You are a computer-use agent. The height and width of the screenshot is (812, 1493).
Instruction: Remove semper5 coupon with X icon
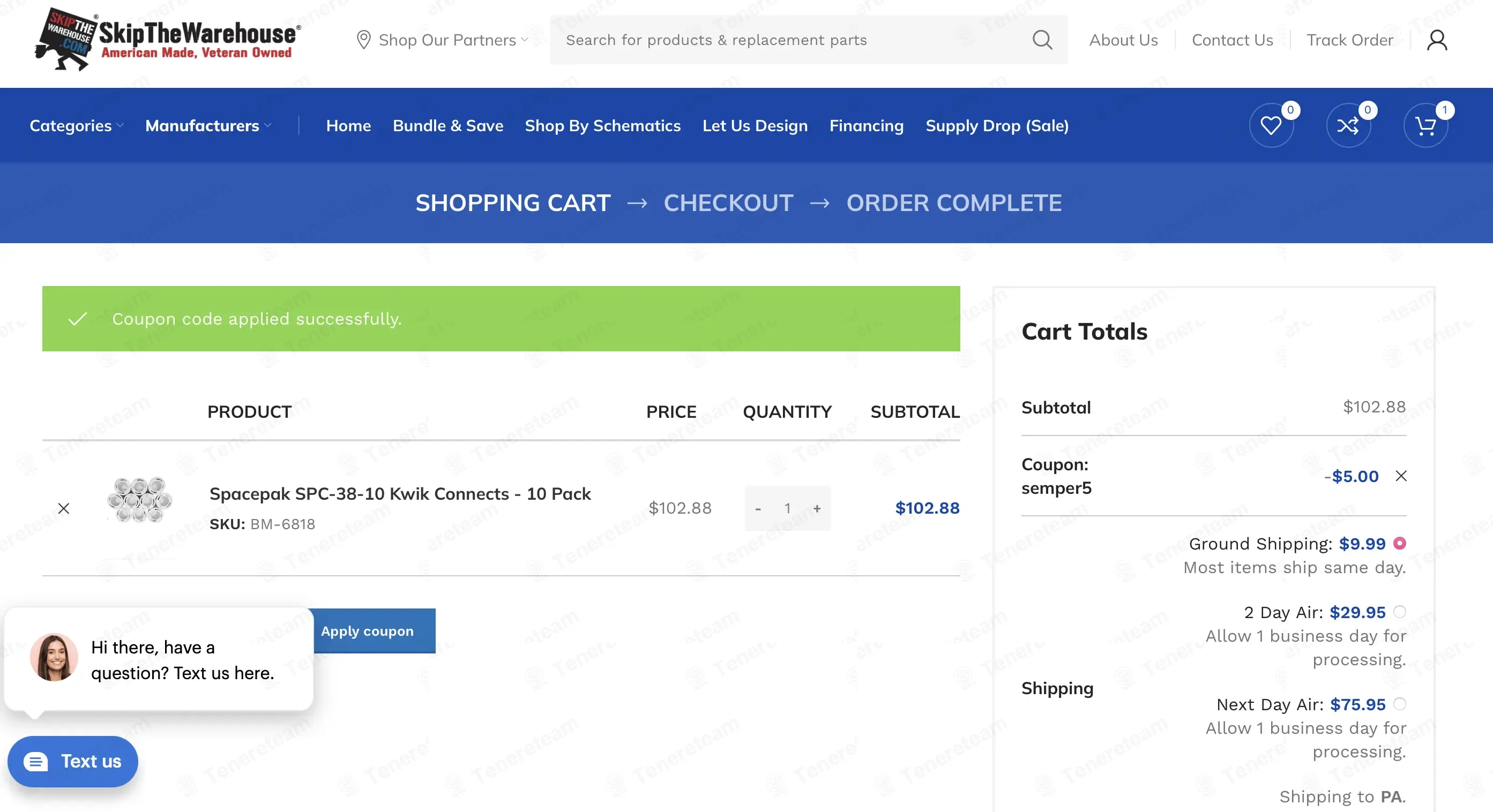click(x=1401, y=476)
